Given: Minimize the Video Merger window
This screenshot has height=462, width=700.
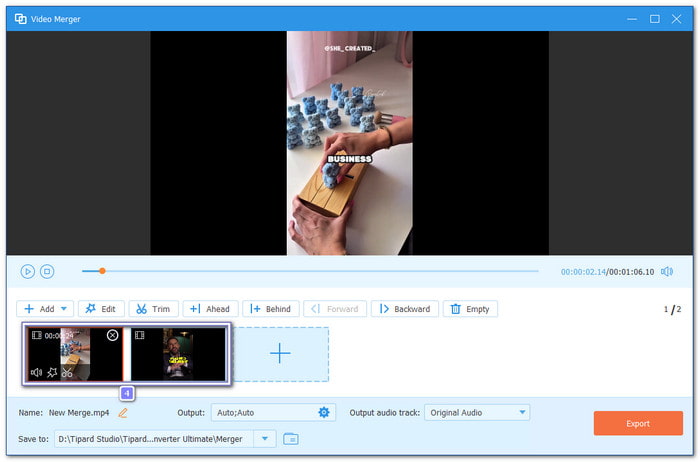Looking at the screenshot, I should point(632,19).
